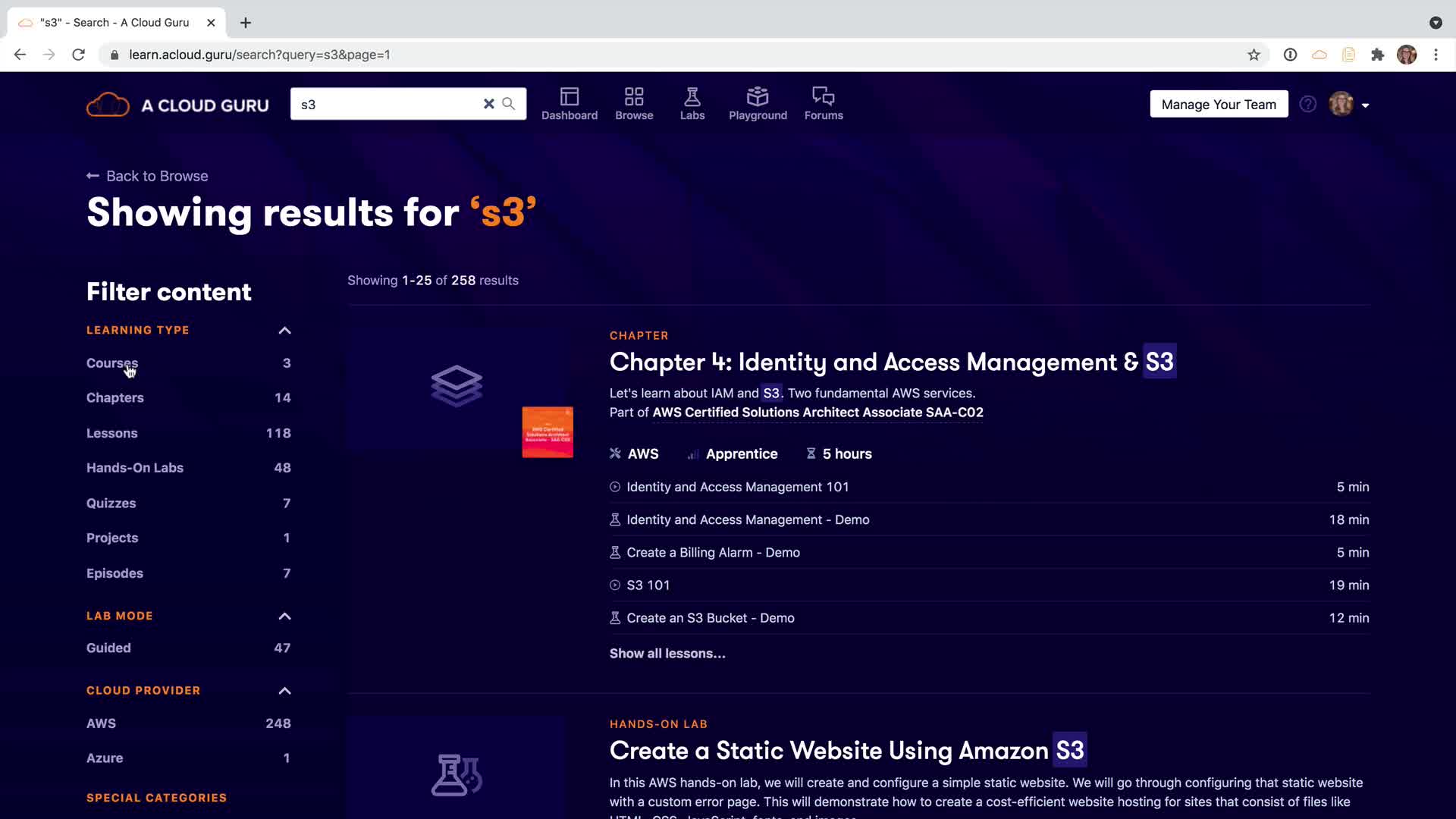
Task: Clear the search field with X icon
Action: tap(489, 104)
